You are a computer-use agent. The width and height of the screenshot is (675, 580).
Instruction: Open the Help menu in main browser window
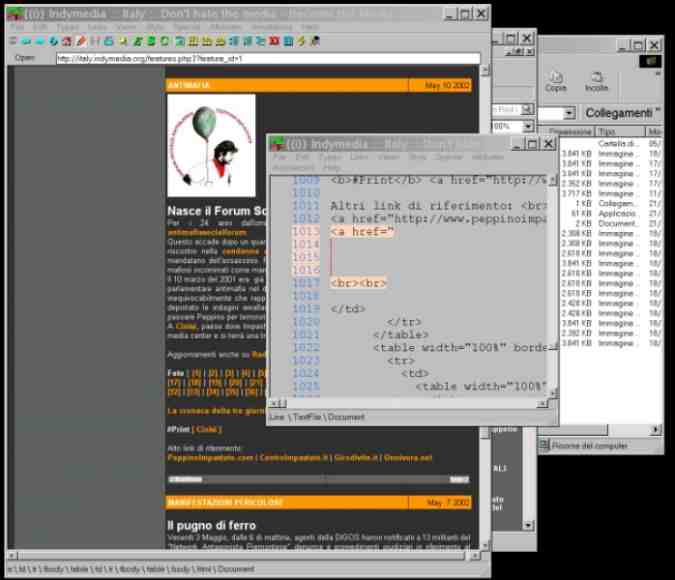310,27
